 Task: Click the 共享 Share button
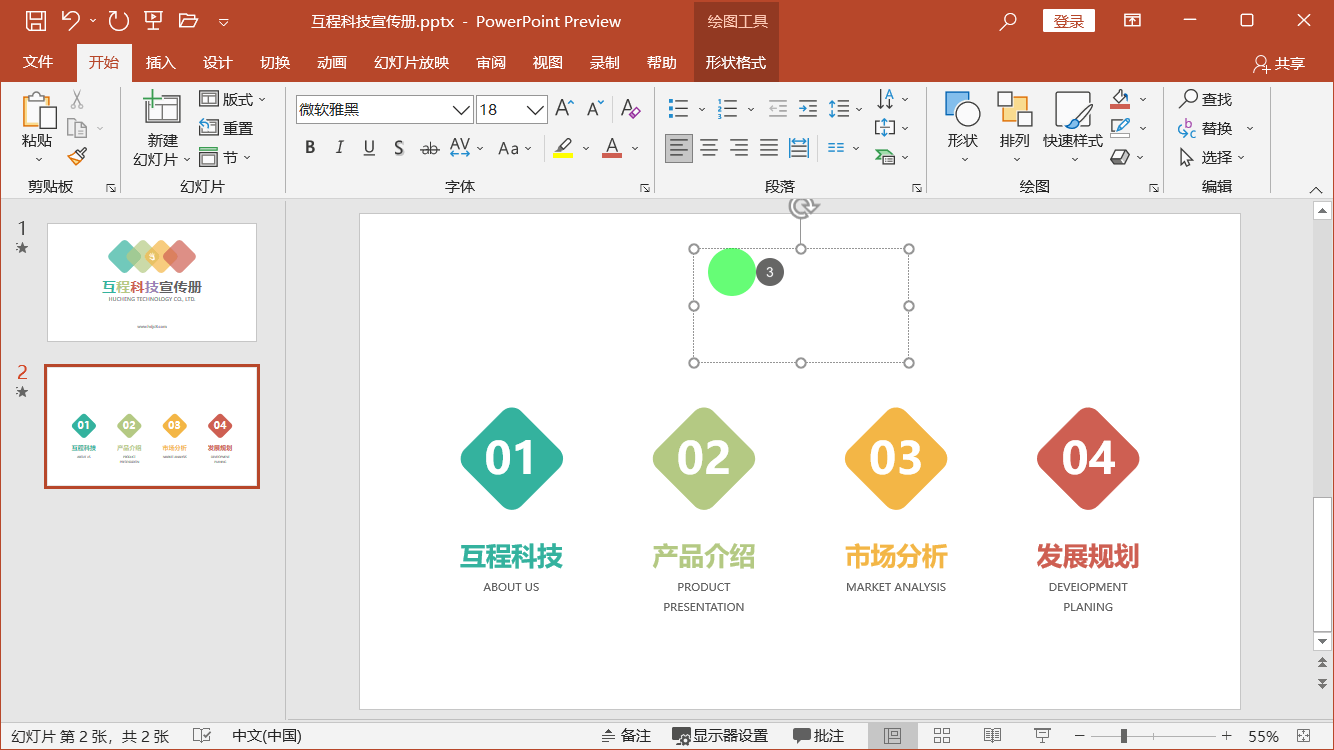(1279, 63)
